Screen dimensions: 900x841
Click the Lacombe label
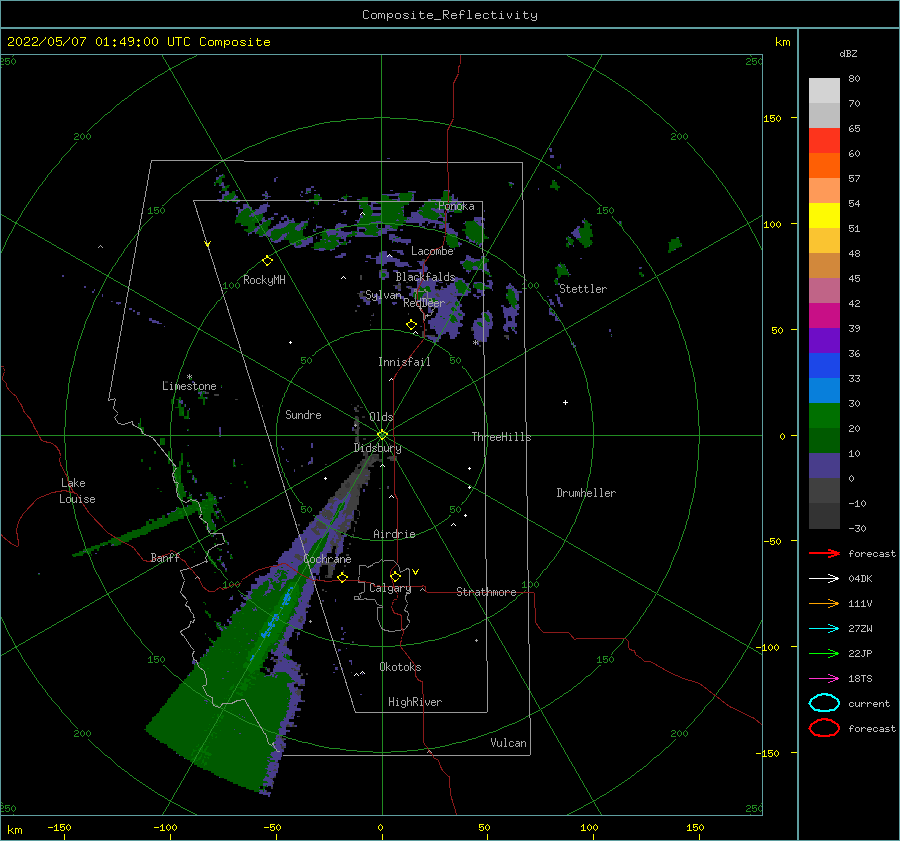(x=432, y=251)
